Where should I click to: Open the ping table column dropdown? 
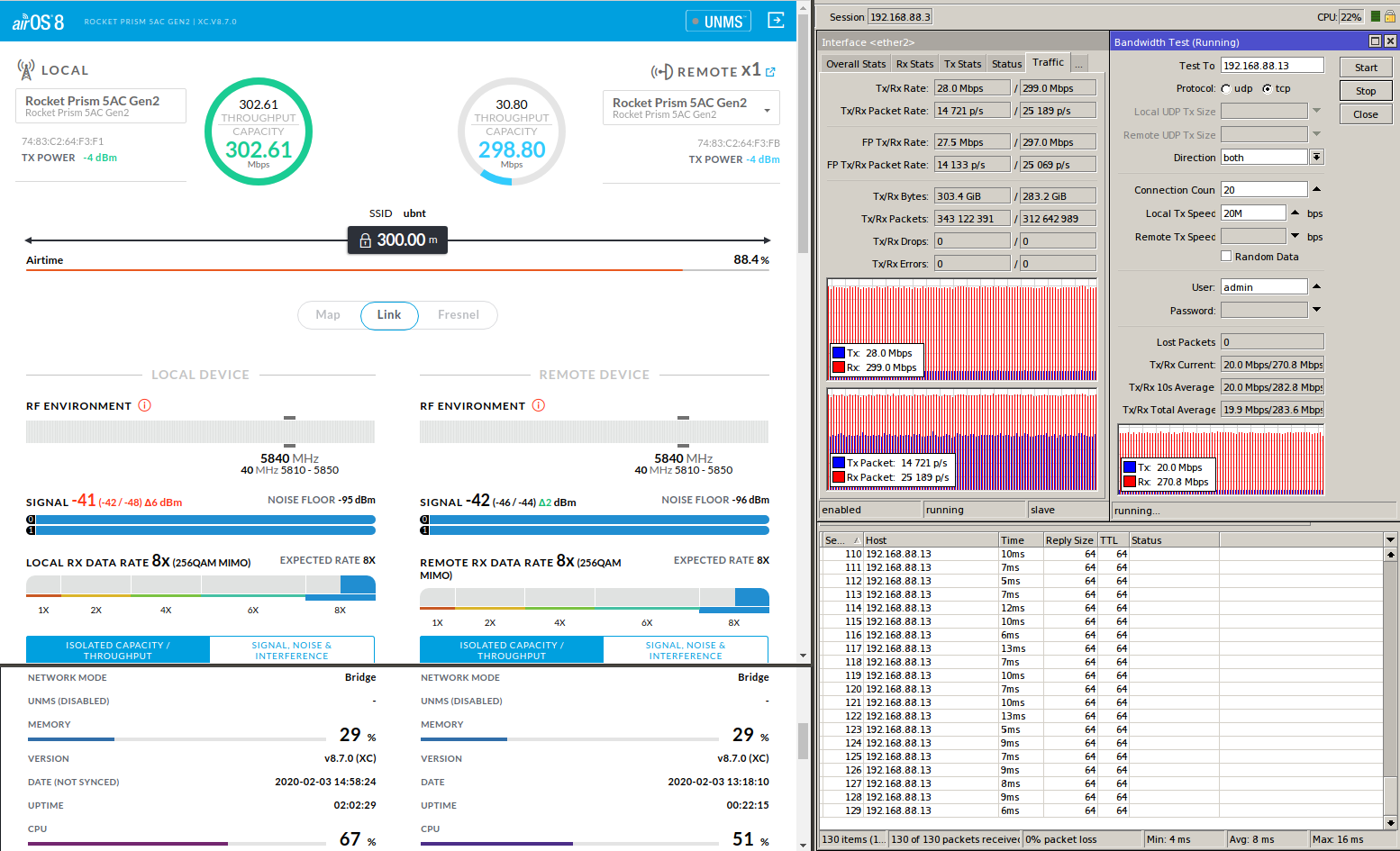click(1390, 540)
